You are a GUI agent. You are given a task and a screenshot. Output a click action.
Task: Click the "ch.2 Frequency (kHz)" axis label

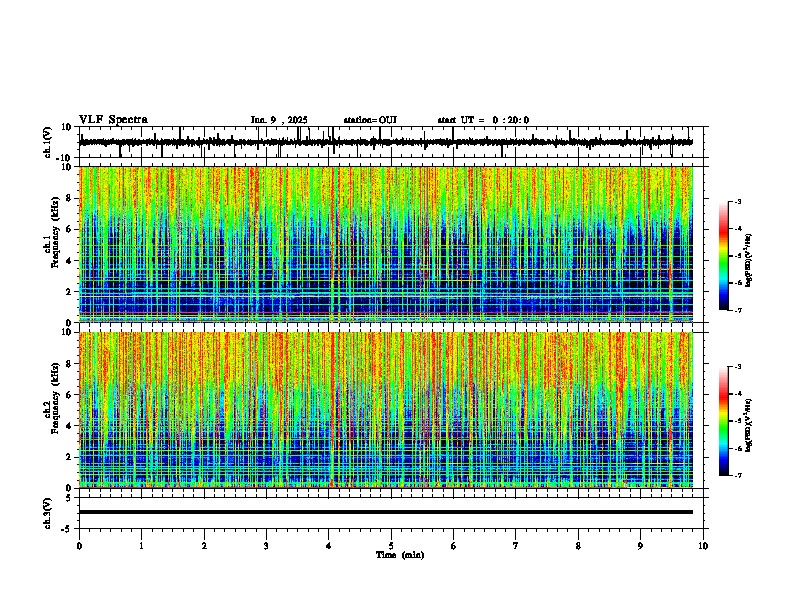tap(53, 398)
